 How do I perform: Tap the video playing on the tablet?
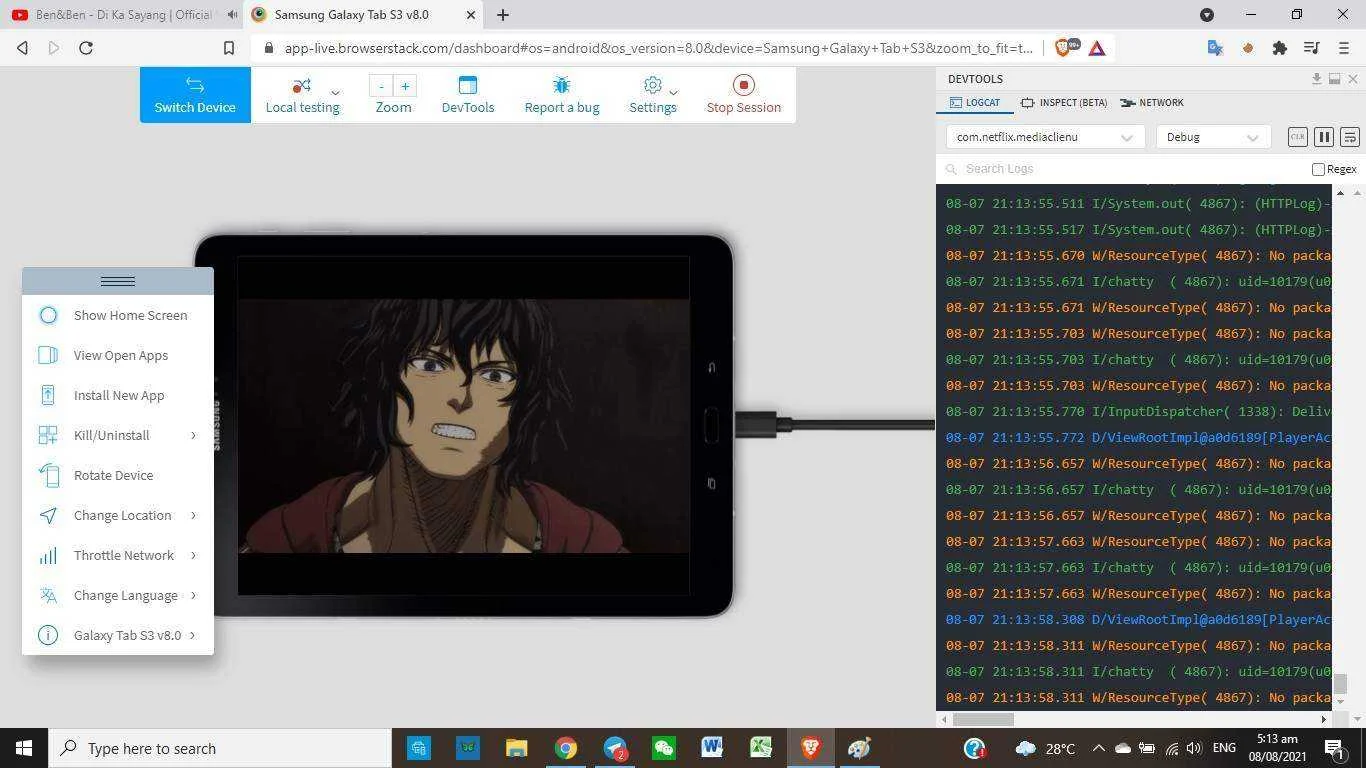coord(463,425)
